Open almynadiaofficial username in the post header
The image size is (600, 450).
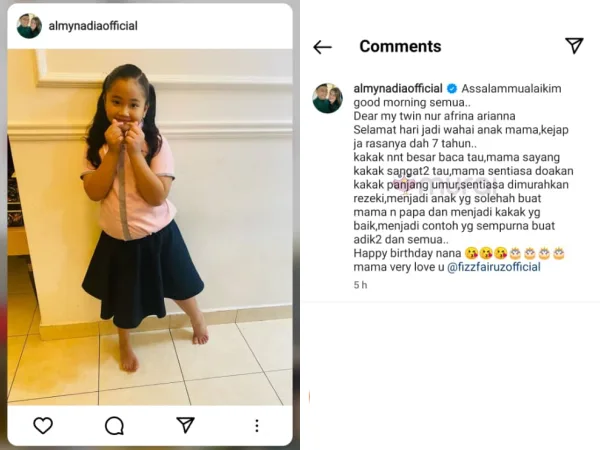pos(93,26)
